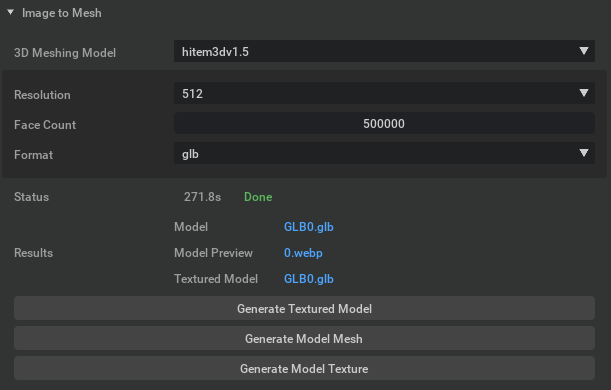Viewport: 611px width, 390px height.
Task: Click the Status label
Action: [x=31, y=197]
